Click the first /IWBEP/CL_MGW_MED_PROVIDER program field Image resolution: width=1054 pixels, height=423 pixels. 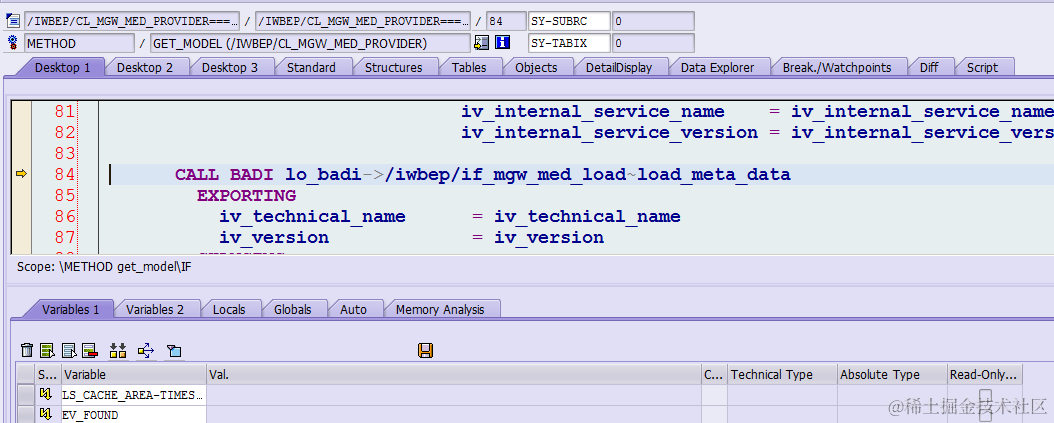132,21
